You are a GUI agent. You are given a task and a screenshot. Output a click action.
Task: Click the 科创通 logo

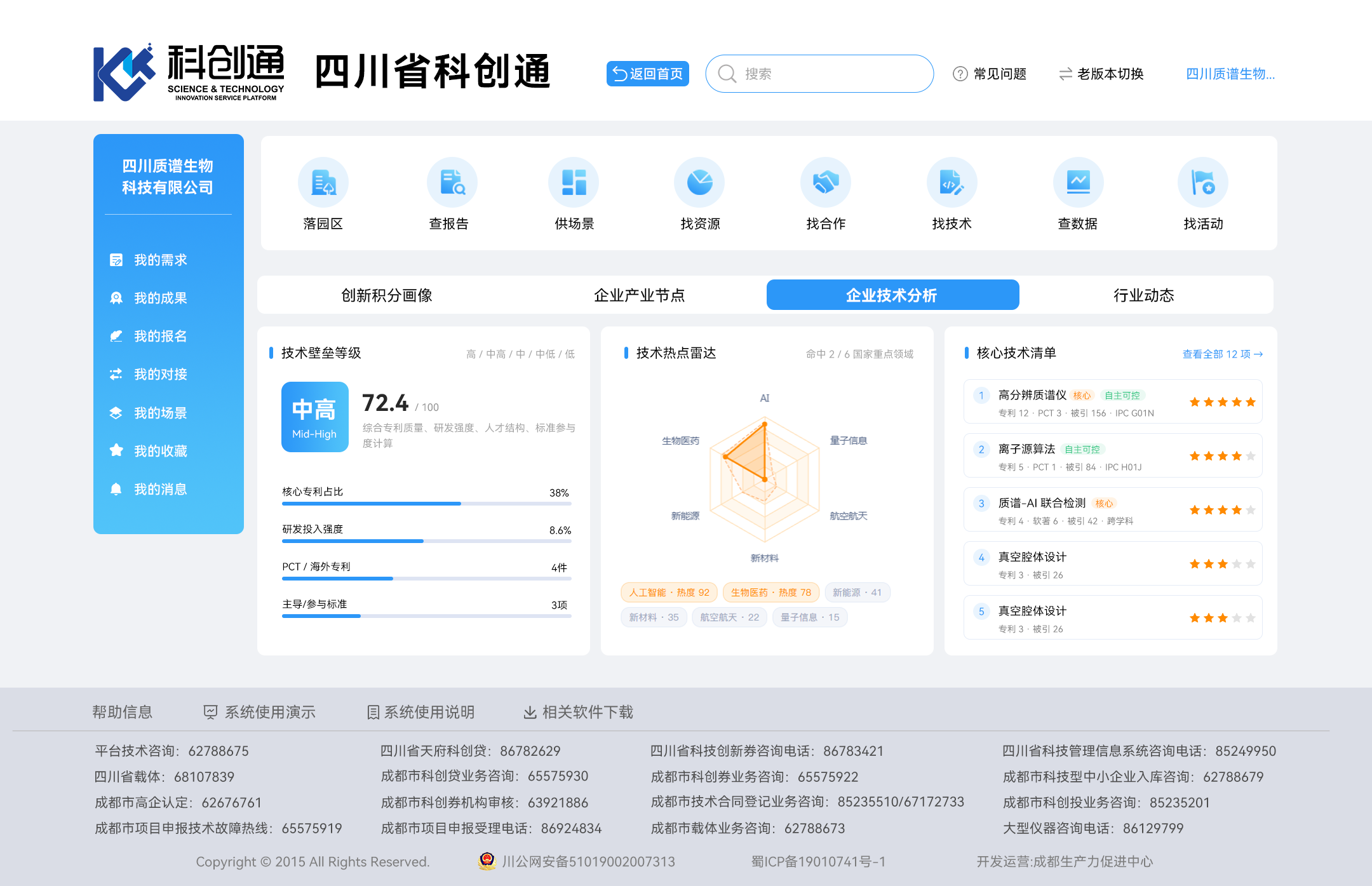[189, 72]
